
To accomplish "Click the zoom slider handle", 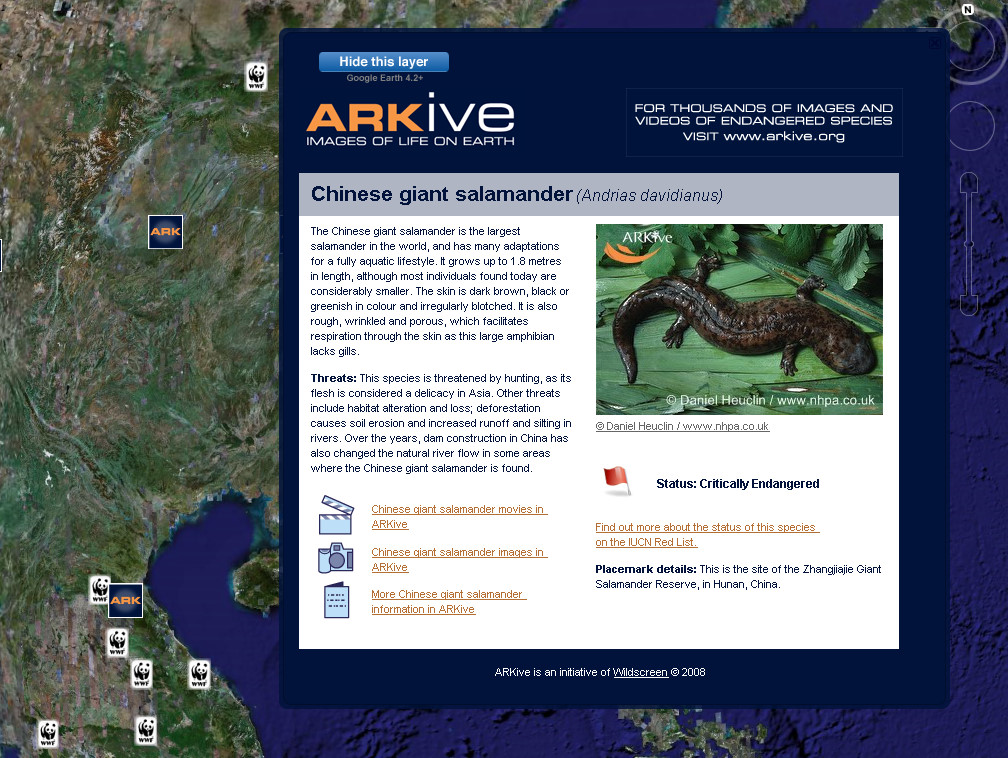I will coord(969,243).
